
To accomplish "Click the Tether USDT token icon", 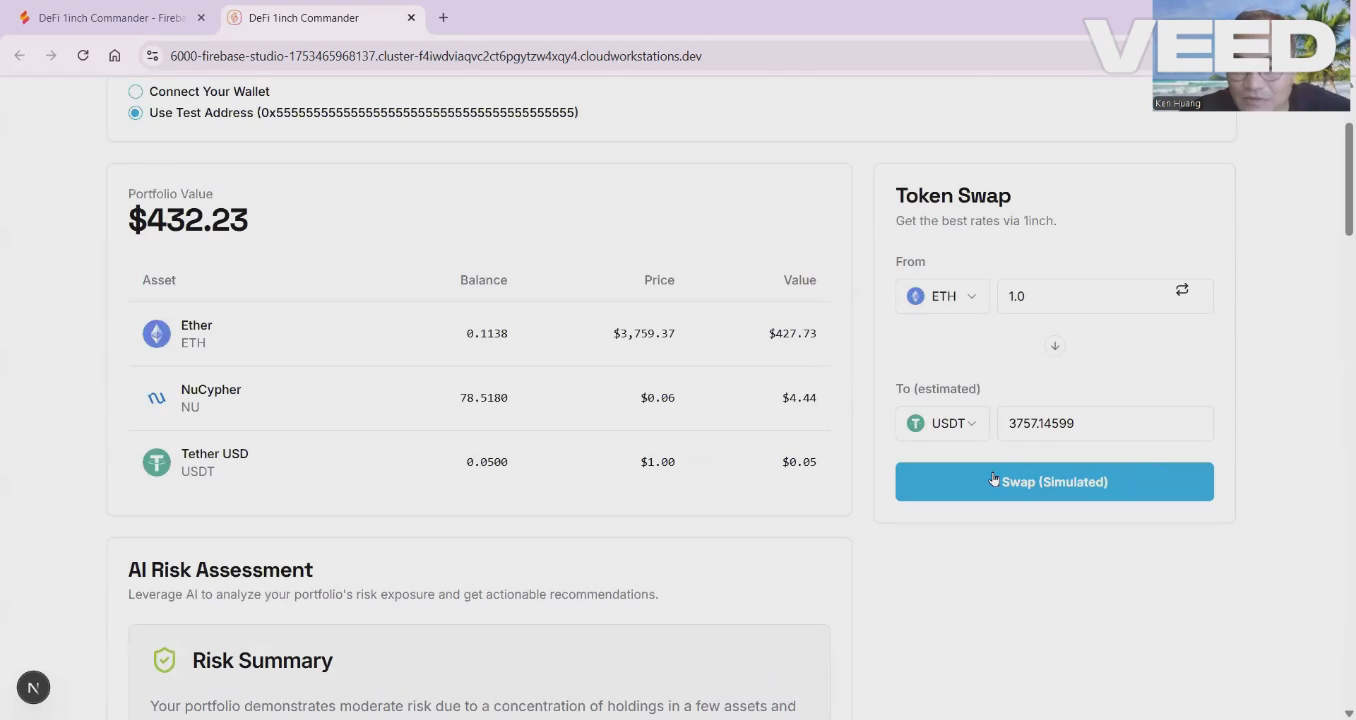I will coord(156,462).
